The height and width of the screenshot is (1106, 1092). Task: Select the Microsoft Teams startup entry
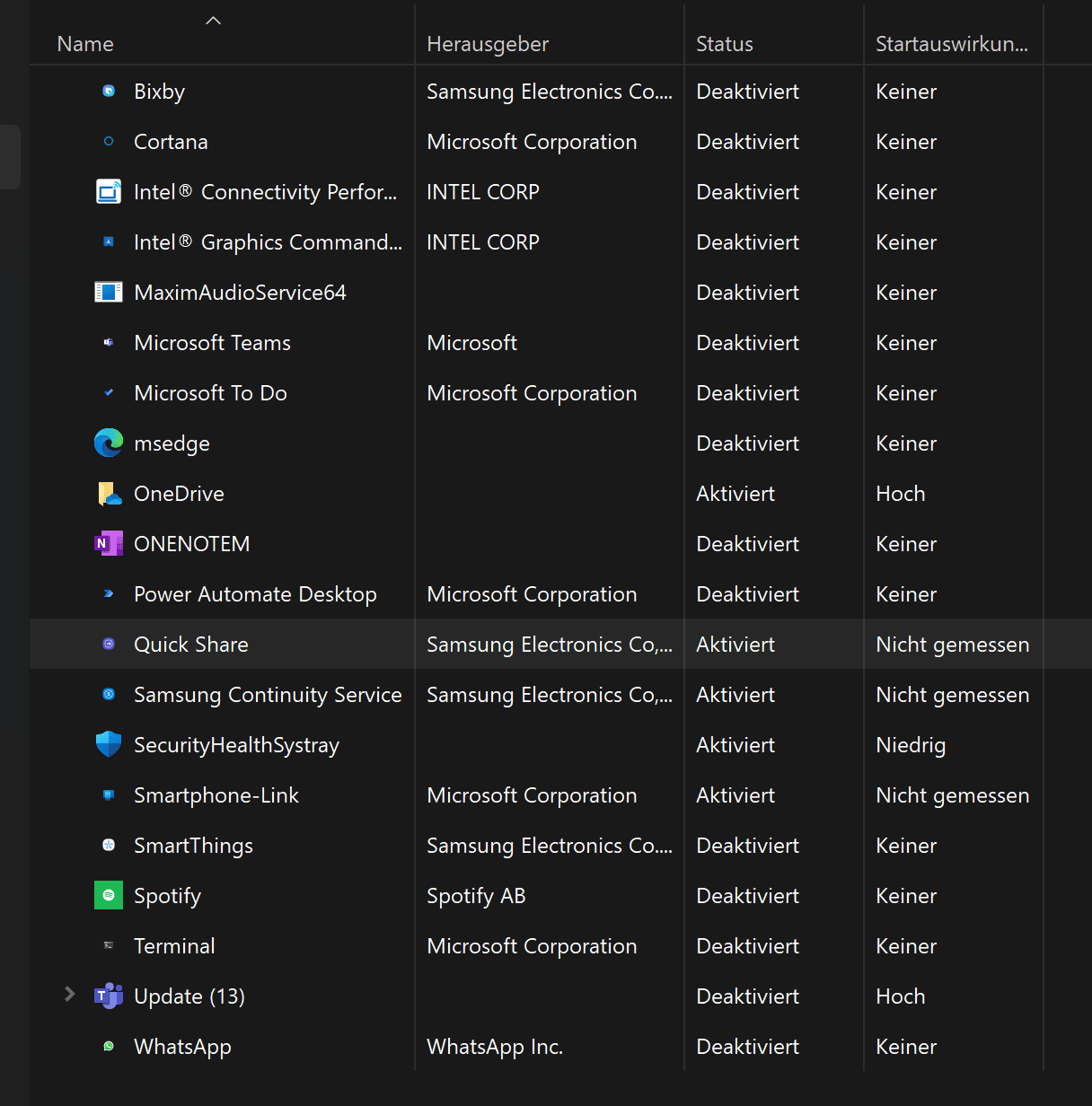[x=212, y=343]
